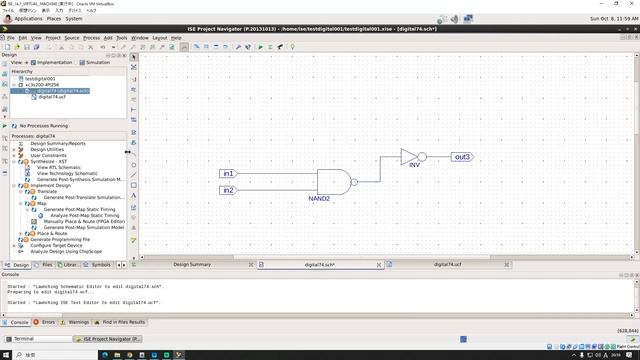
Task: Click the green run arrow beside process status
Action: (5, 126)
